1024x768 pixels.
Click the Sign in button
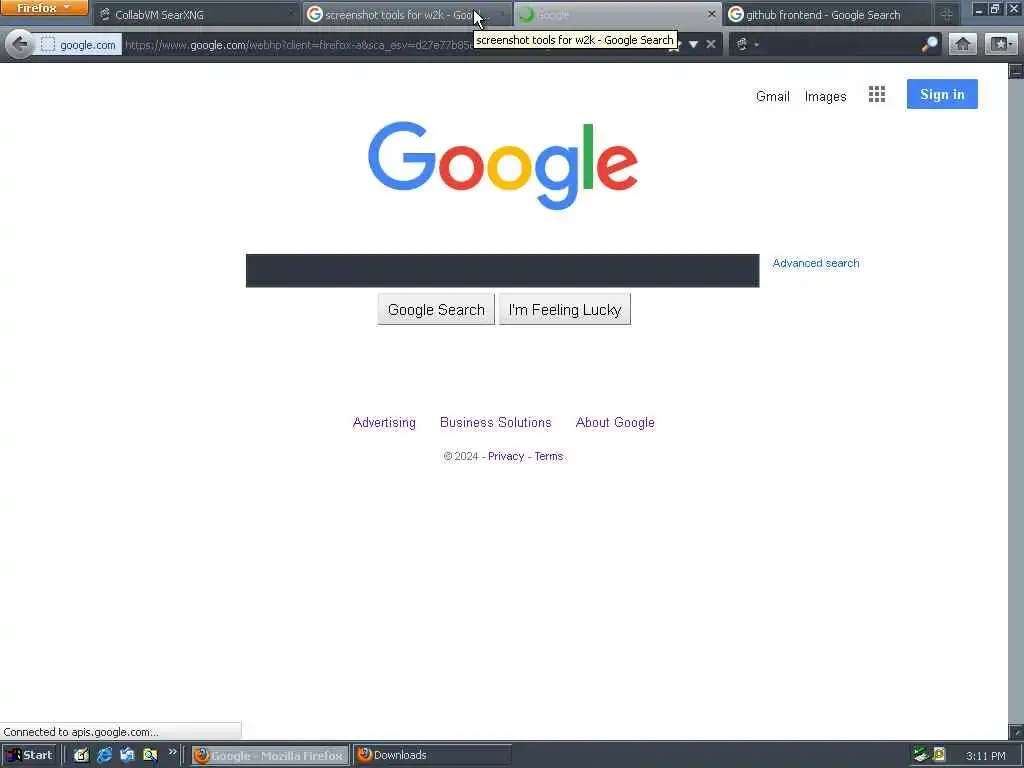click(942, 94)
